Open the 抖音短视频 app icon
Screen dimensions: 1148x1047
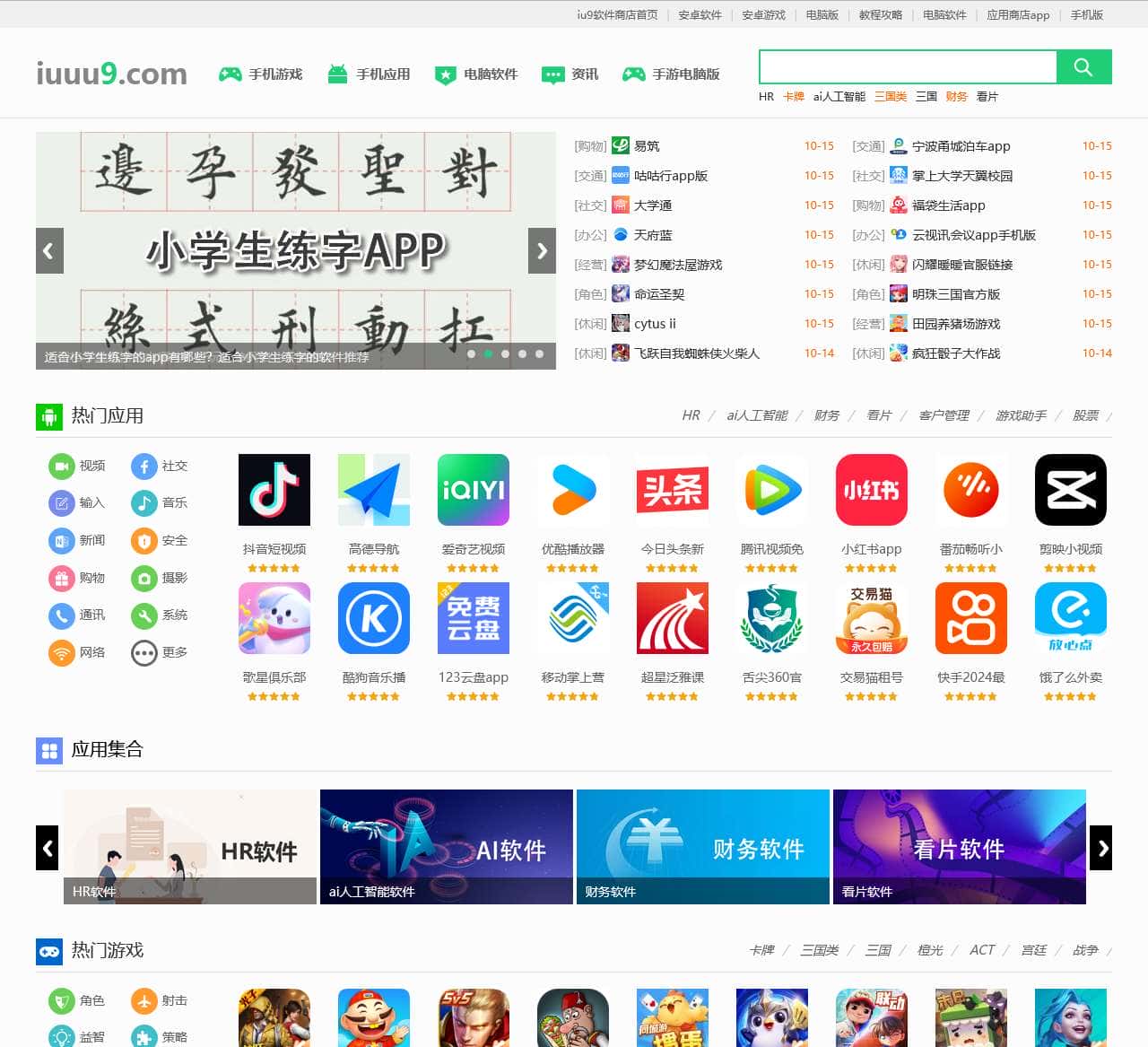274,490
